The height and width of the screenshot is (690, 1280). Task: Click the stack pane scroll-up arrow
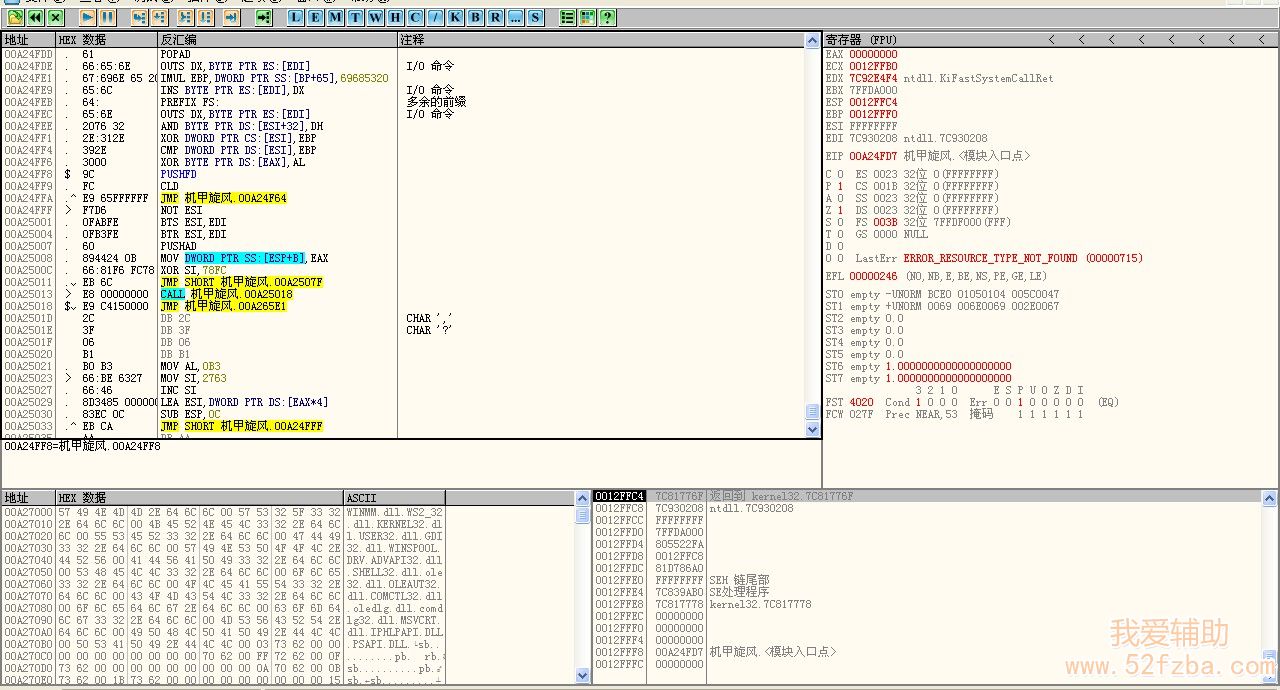pos(1270,497)
